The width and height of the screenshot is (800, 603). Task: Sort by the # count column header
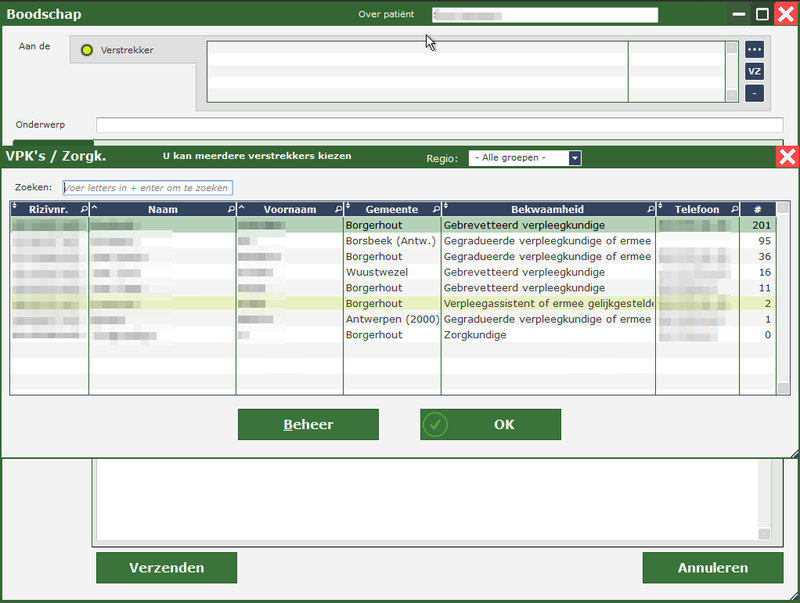tap(757, 209)
